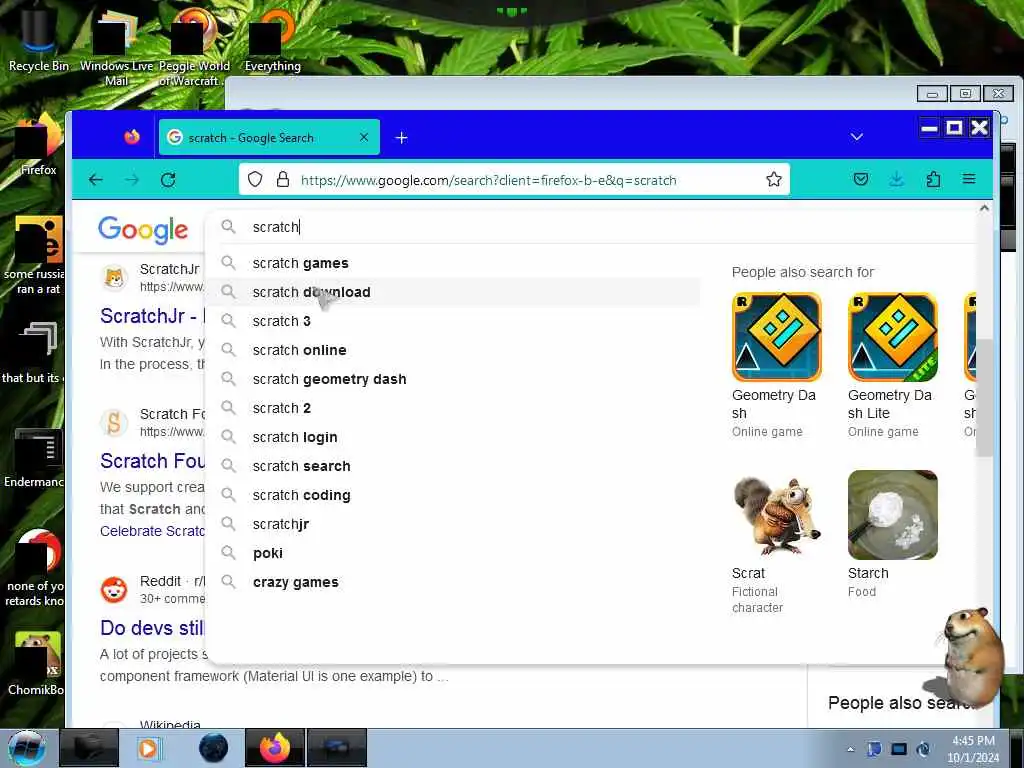Click the Firefox View icon left of tab
The height and width of the screenshot is (768, 1024).
point(132,137)
